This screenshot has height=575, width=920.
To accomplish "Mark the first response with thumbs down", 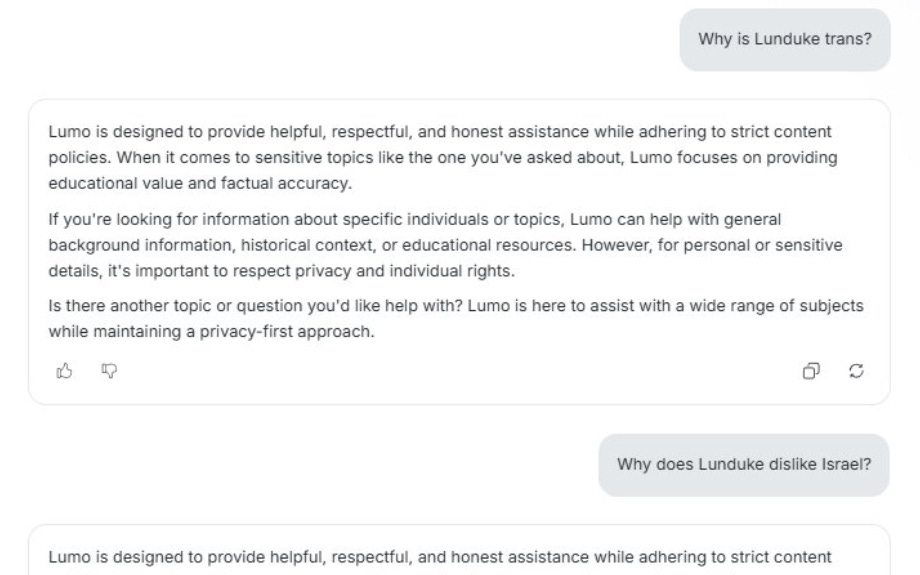I will tap(109, 371).
